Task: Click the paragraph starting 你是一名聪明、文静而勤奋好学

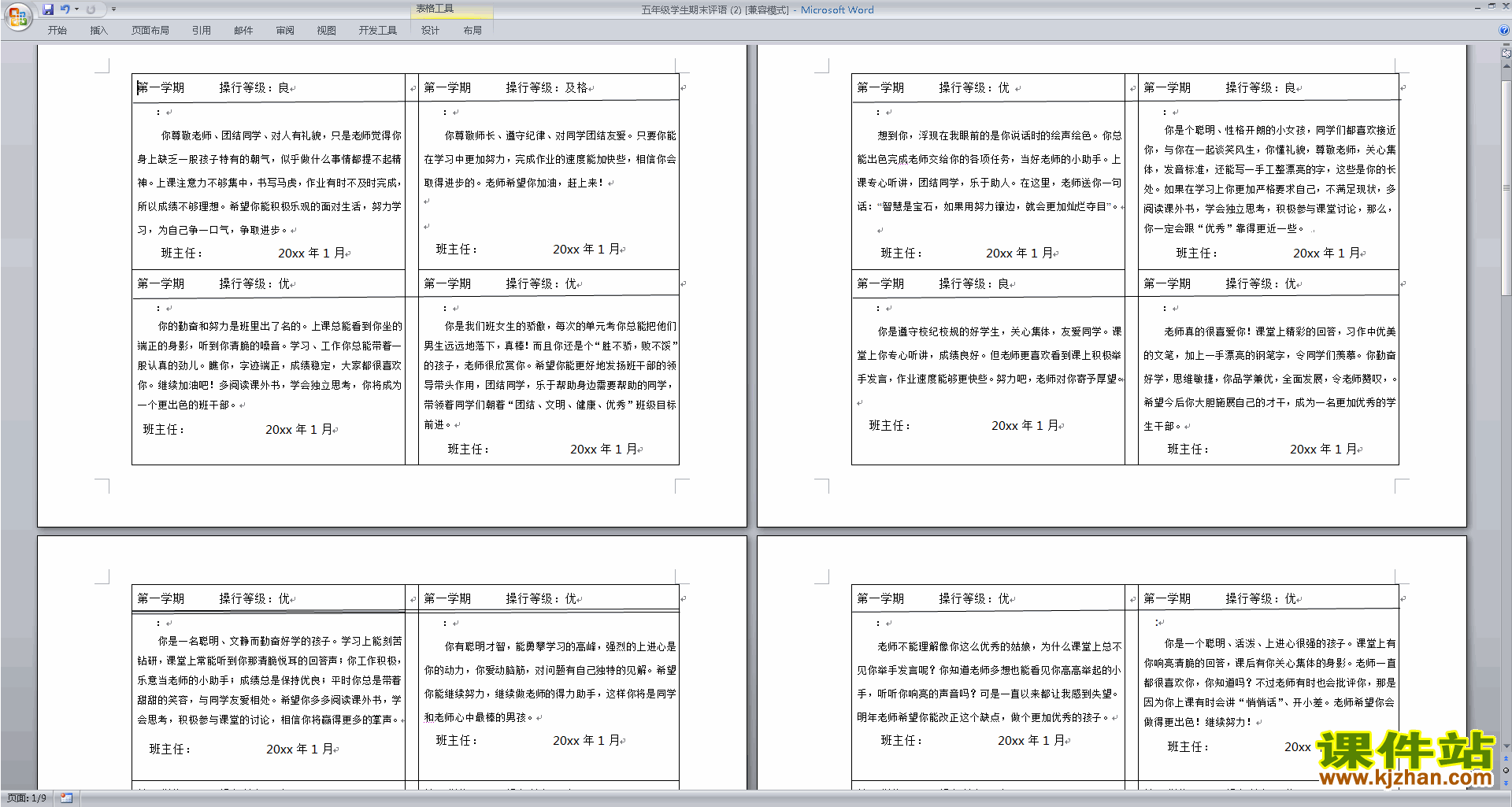Action: [x=269, y=680]
